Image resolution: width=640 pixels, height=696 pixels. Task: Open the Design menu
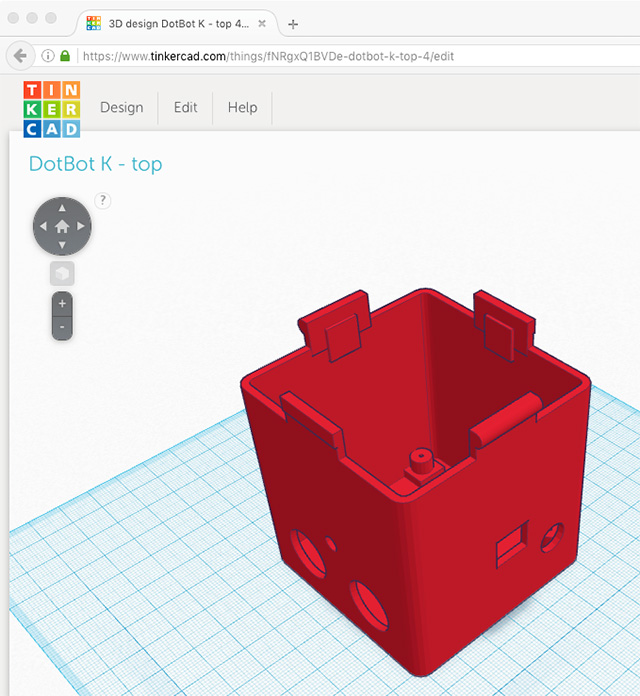pos(121,108)
